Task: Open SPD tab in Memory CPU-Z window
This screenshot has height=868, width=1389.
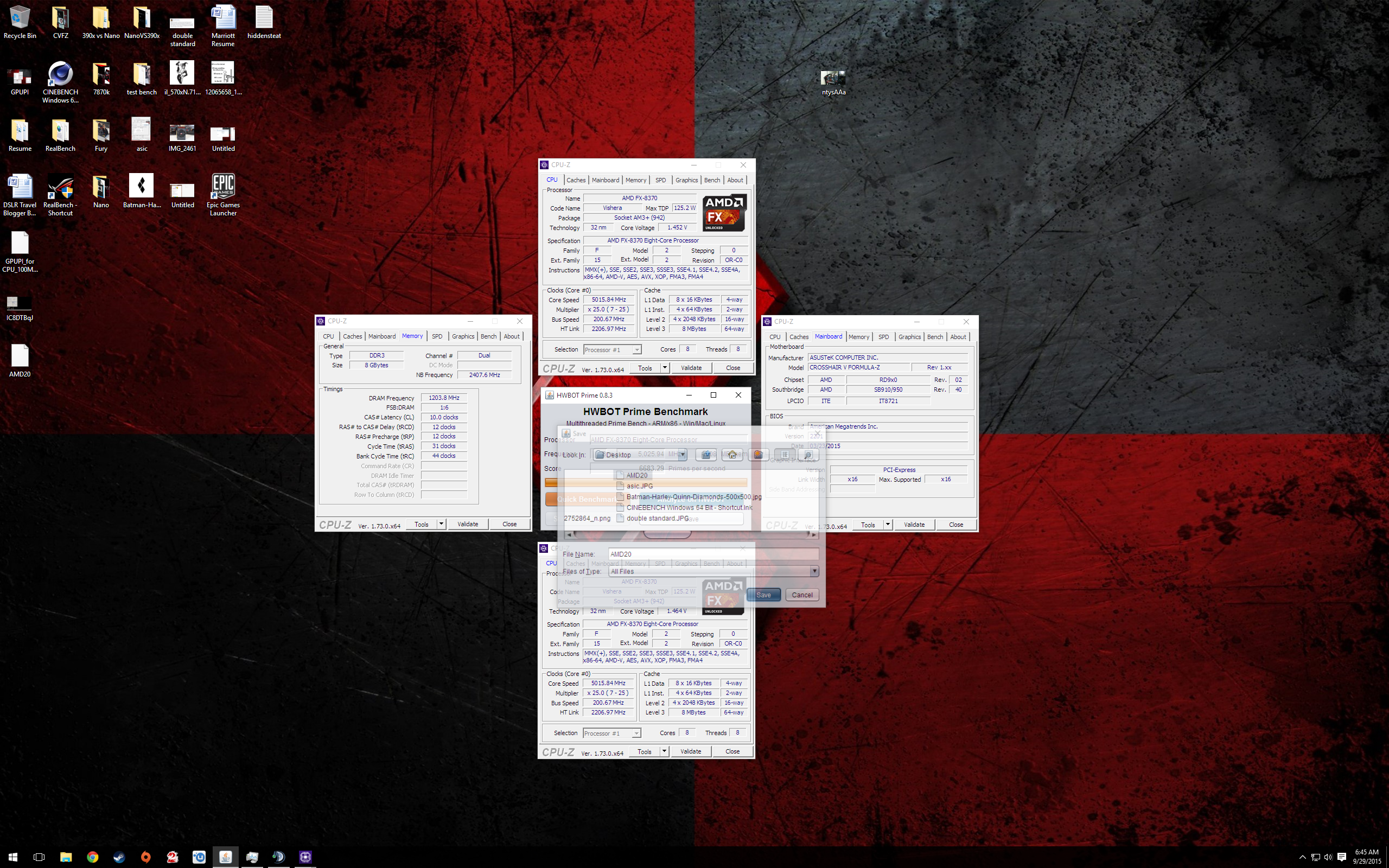Action: pyautogui.click(x=437, y=336)
